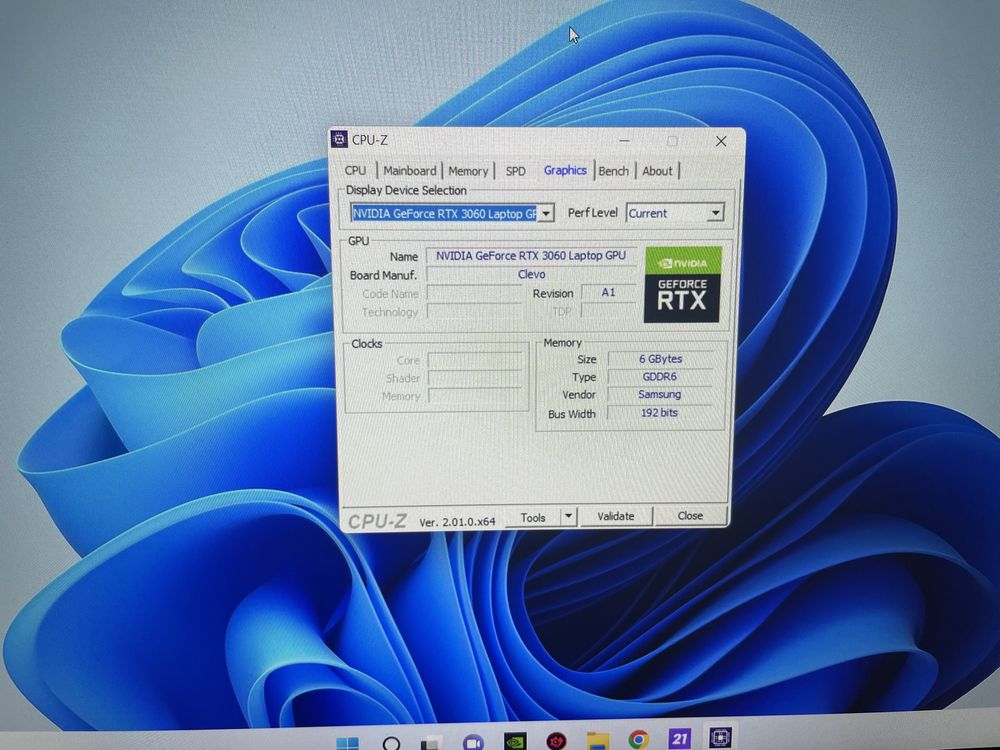Open the SPD tab
The height and width of the screenshot is (750, 1000).
(x=515, y=171)
